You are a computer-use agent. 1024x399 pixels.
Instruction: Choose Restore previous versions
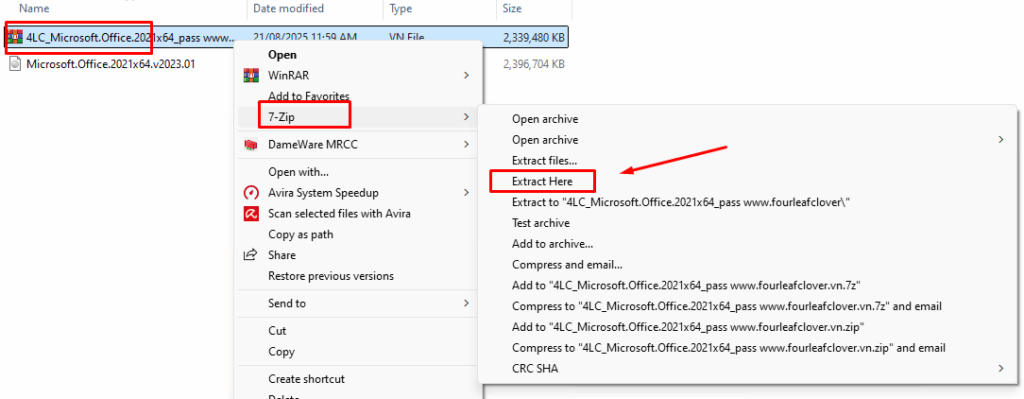[331, 276]
